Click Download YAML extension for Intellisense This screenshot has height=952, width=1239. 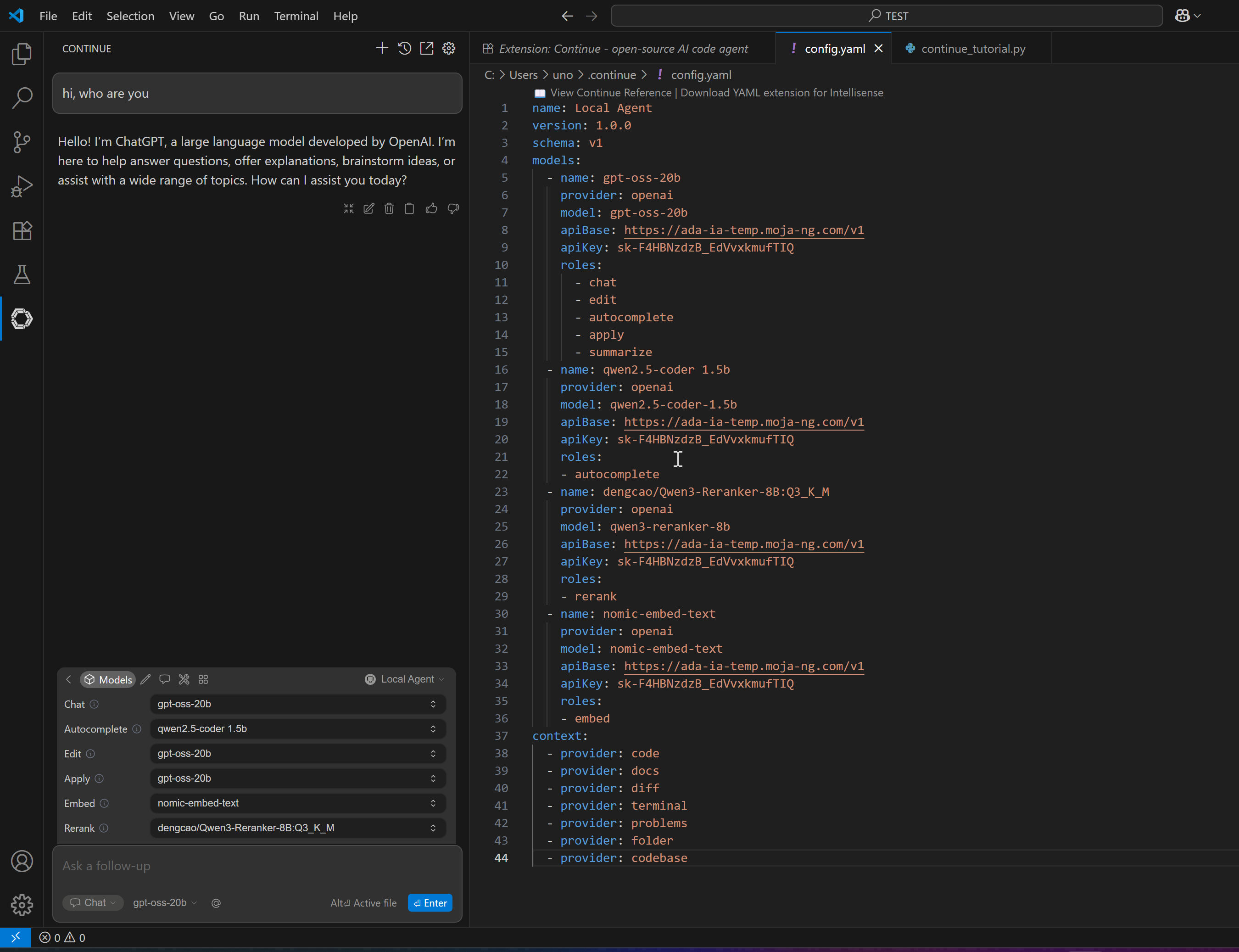(x=782, y=92)
